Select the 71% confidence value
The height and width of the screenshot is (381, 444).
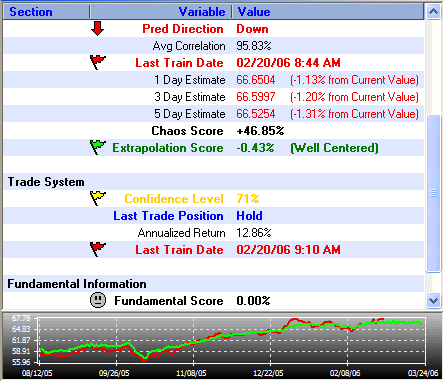point(248,199)
